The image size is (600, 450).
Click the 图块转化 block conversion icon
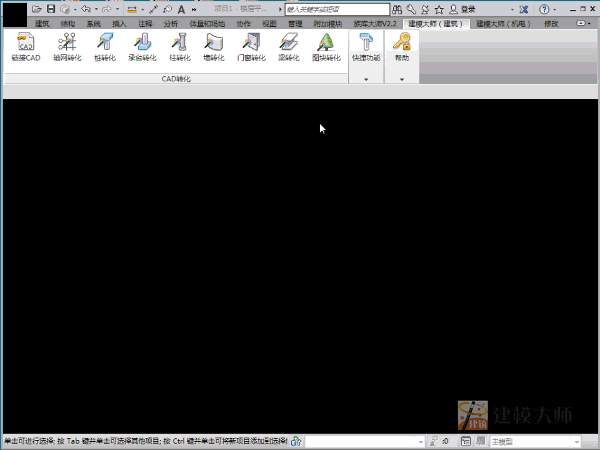pyautogui.click(x=325, y=46)
